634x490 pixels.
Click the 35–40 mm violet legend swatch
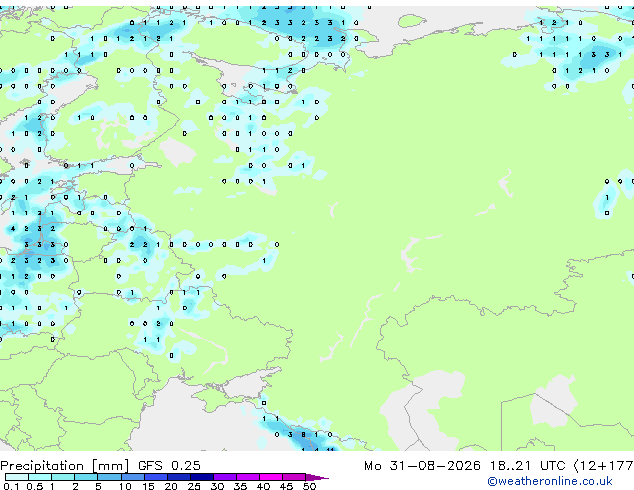click(x=248, y=477)
